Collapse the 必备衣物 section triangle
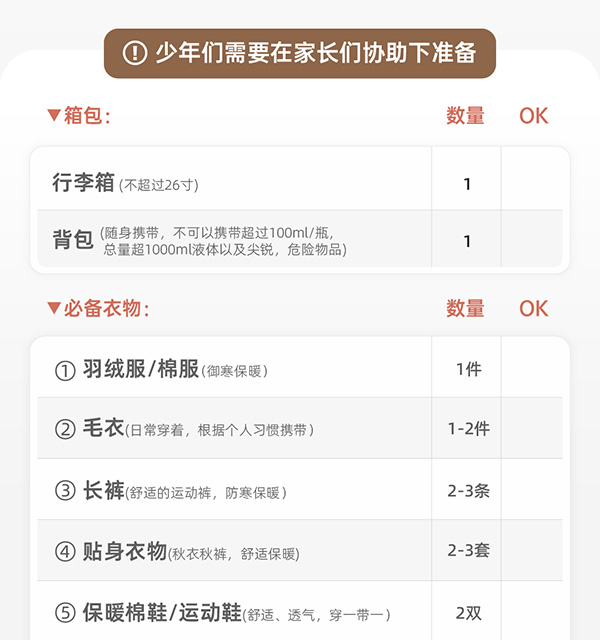The image size is (600, 640). tap(54, 309)
